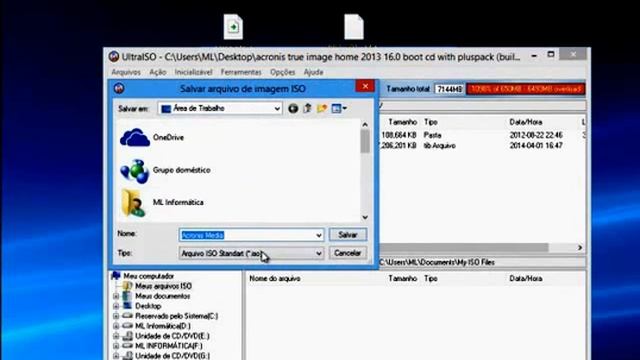The width and height of the screenshot is (640, 360).
Task: Click the Tamanho total value field
Action: tap(449, 89)
